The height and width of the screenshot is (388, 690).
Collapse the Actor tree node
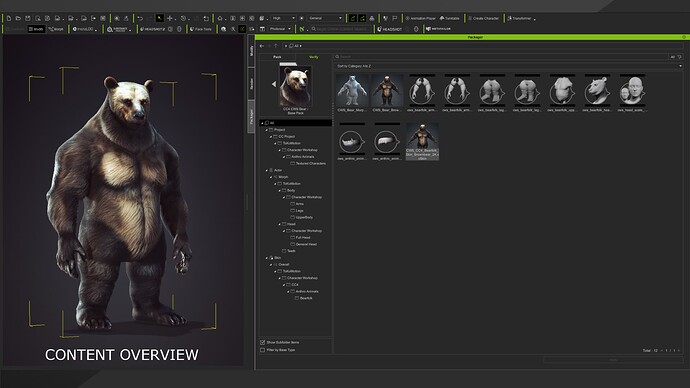click(267, 170)
